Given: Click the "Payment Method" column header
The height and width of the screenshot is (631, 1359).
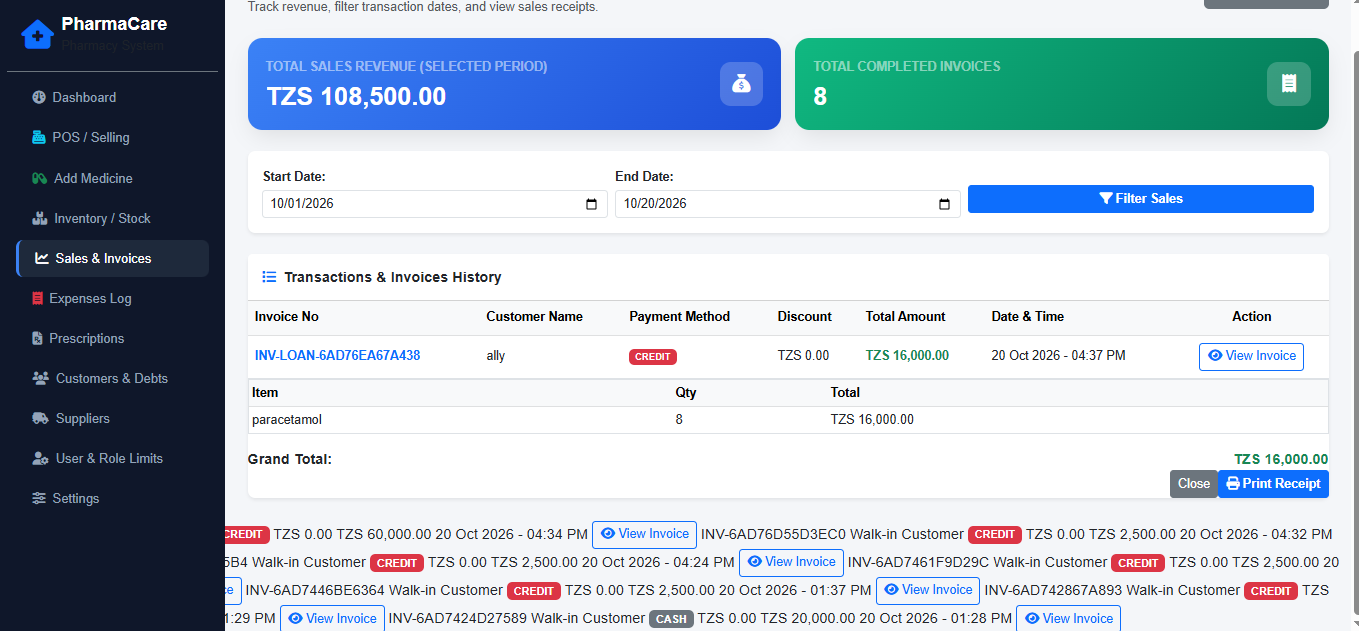Looking at the screenshot, I should point(680,317).
